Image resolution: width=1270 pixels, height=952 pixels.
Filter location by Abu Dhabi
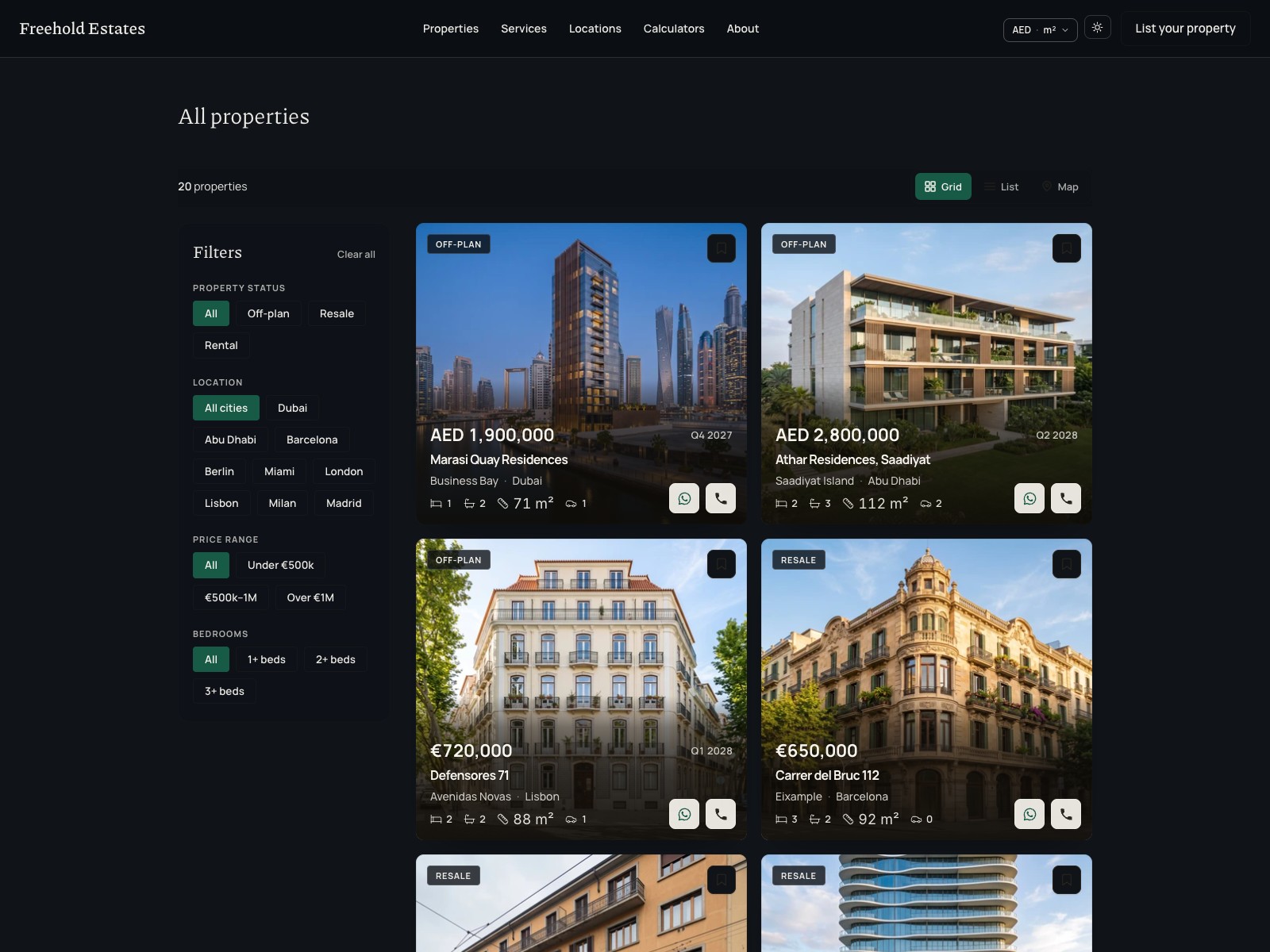coord(230,440)
